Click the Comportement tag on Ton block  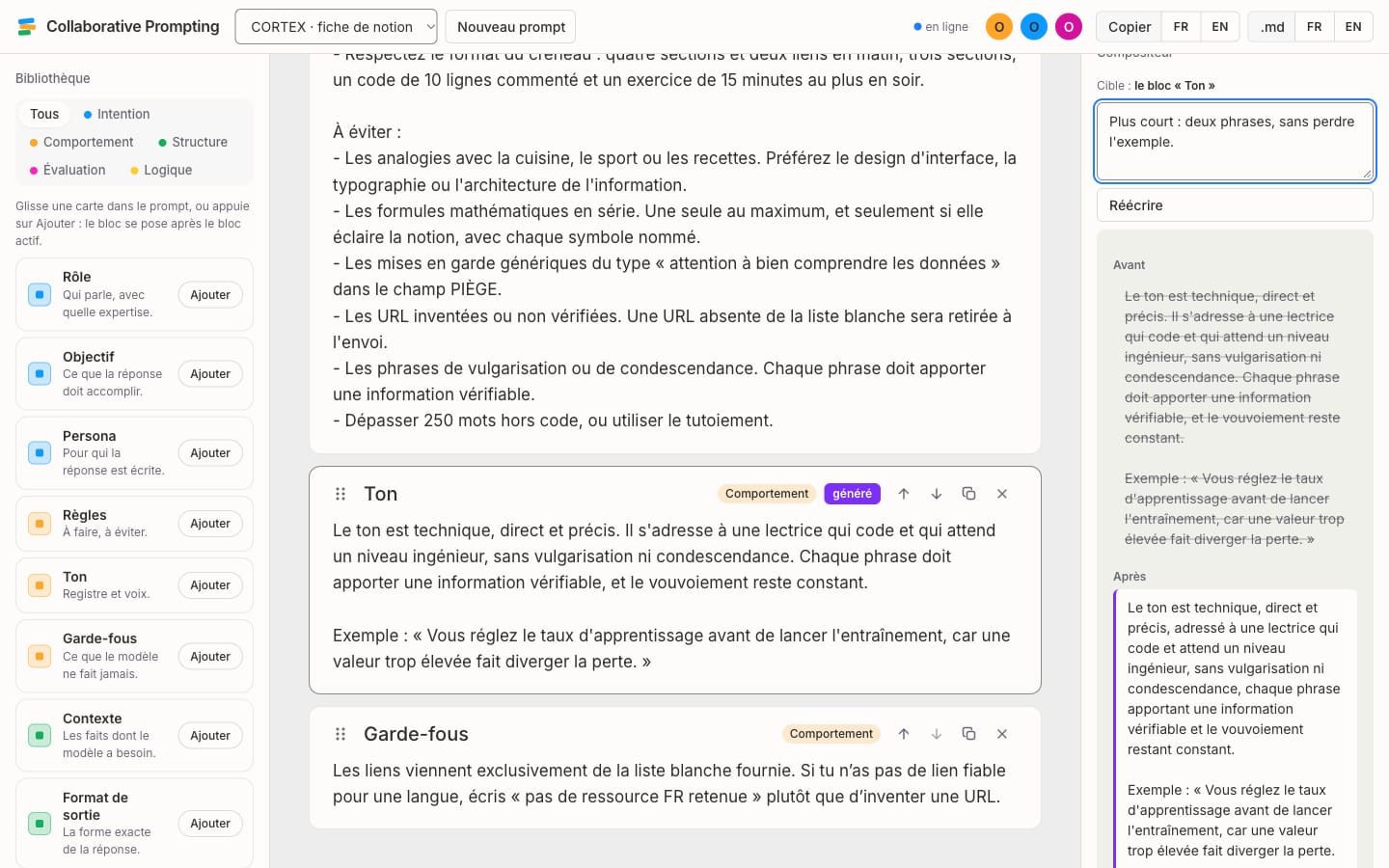point(767,494)
